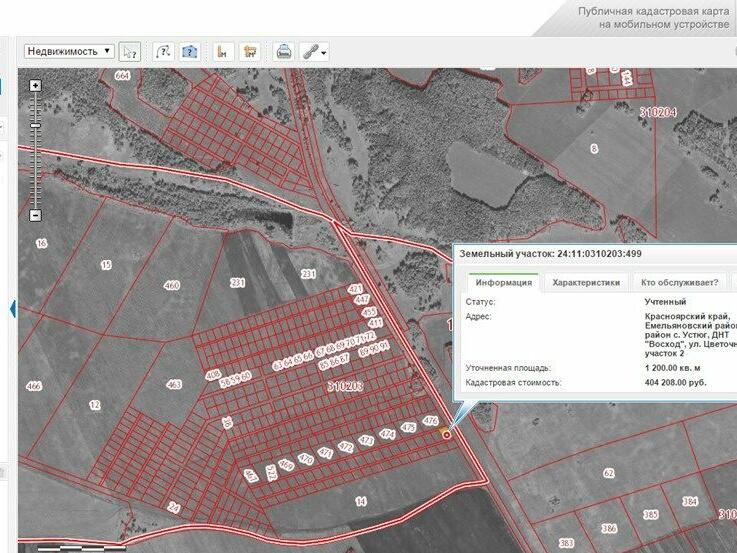Select the identify object cursor tool
Screen dimensions: 737x553
(130, 52)
